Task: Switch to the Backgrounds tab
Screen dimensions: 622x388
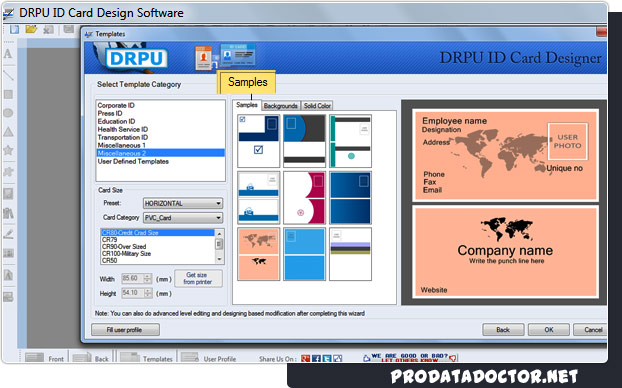Action: [x=280, y=106]
